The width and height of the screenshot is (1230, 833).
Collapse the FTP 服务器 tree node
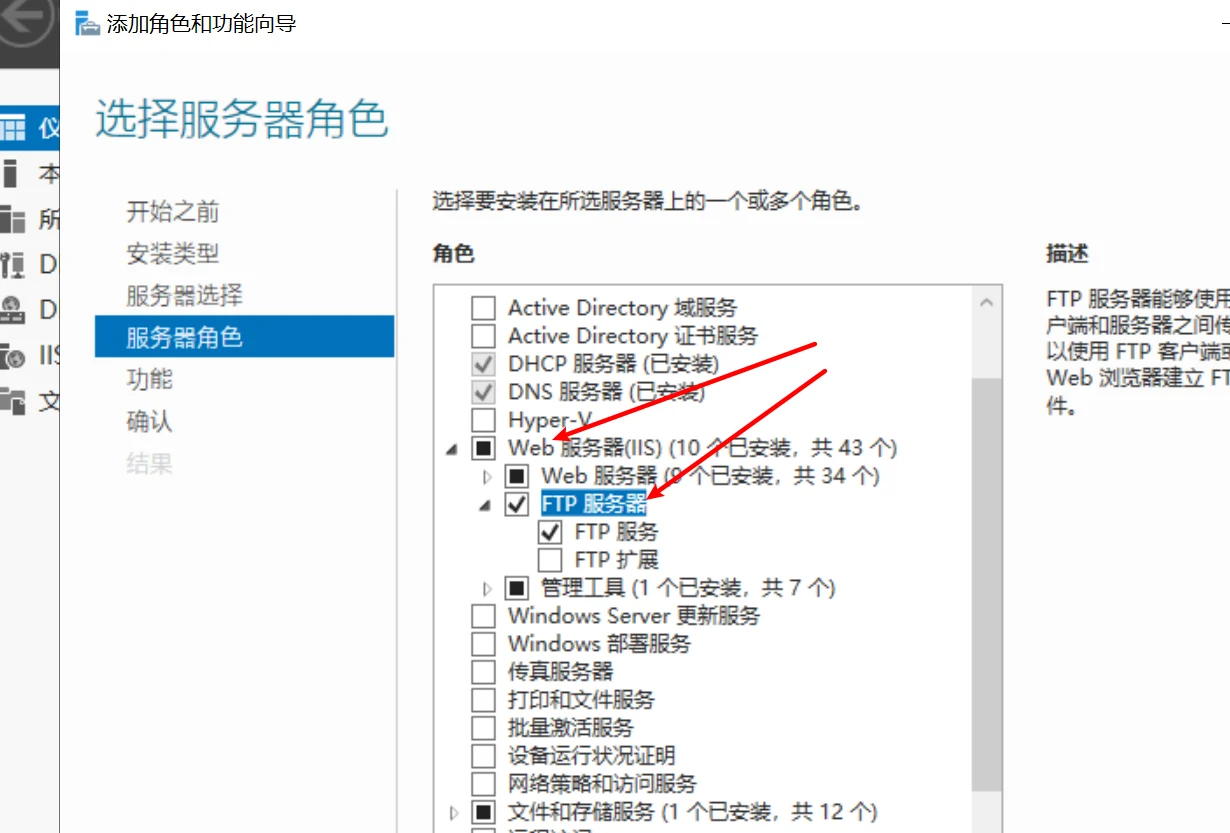486,506
